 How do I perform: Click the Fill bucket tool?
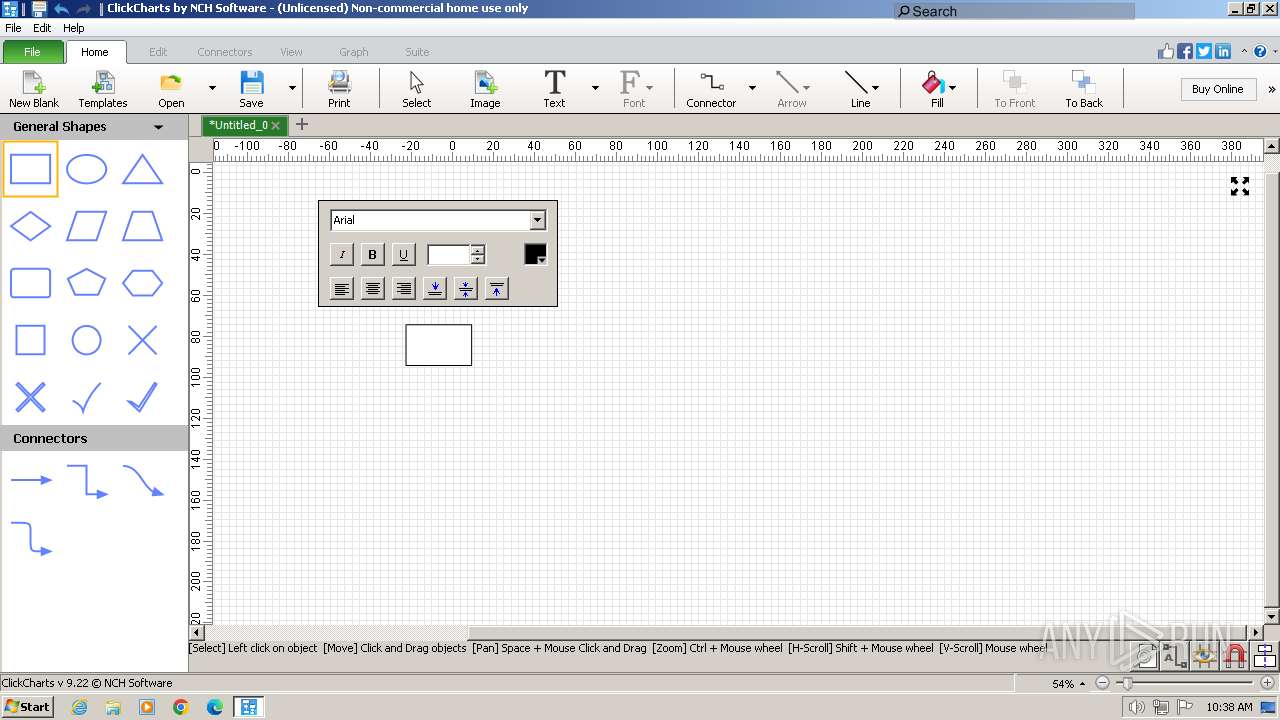(x=934, y=89)
